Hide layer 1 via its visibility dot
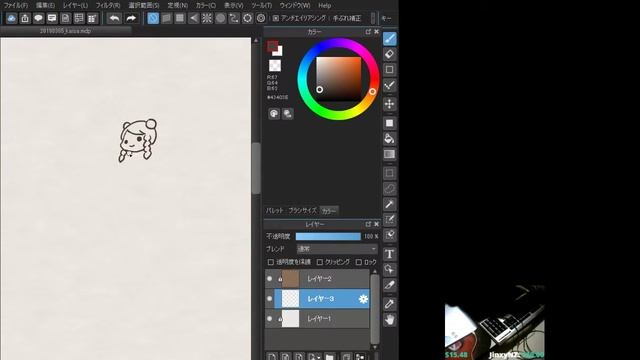640x360 pixels. [x=269, y=319]
